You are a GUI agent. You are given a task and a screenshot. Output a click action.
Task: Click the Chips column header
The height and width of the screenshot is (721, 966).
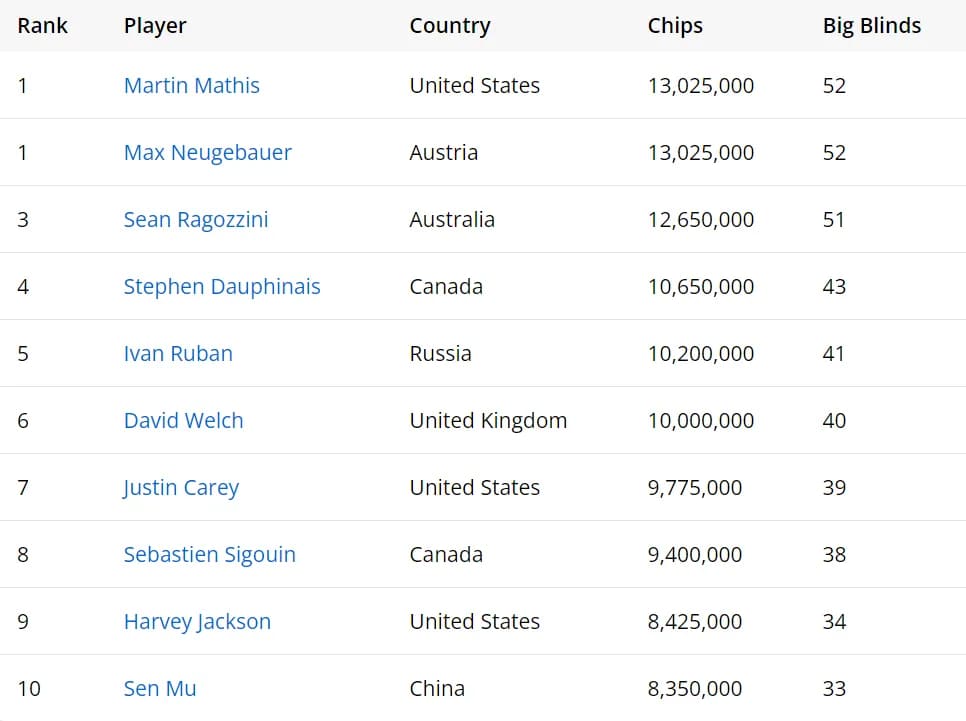tap(675, 26)
